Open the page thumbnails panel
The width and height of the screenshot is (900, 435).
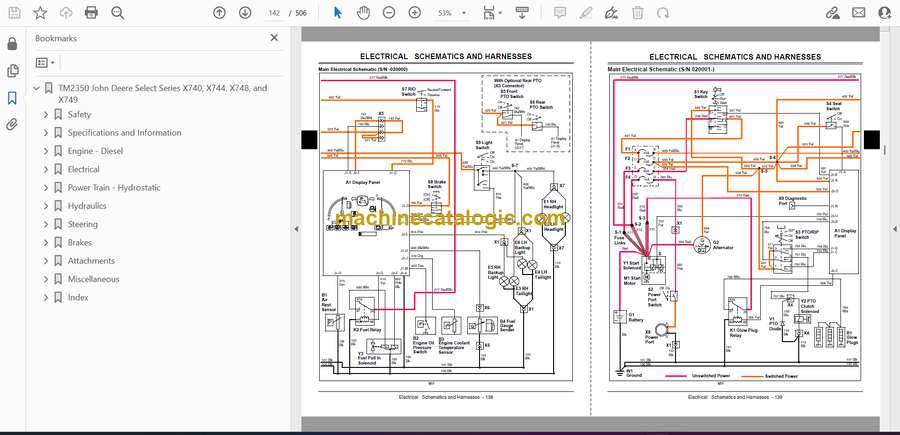[12, 71]
